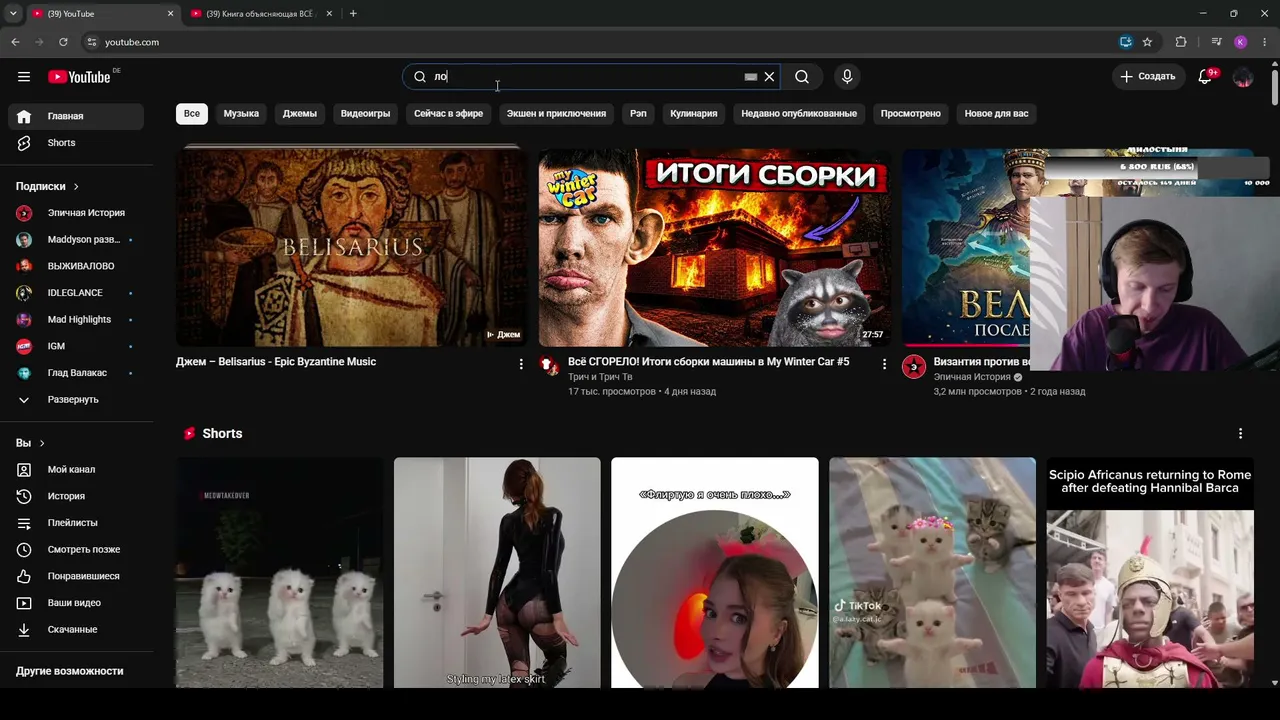Screen dimensions: 1280x720
Task: Select the Все filter chip
Action: click(192, 114)
